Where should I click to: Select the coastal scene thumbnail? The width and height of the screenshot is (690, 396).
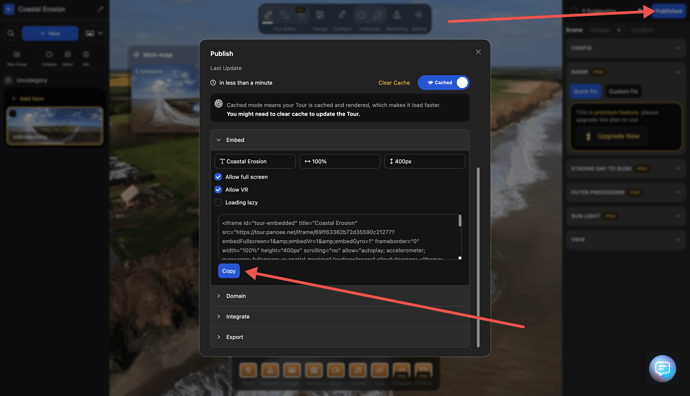pos(55,126)
